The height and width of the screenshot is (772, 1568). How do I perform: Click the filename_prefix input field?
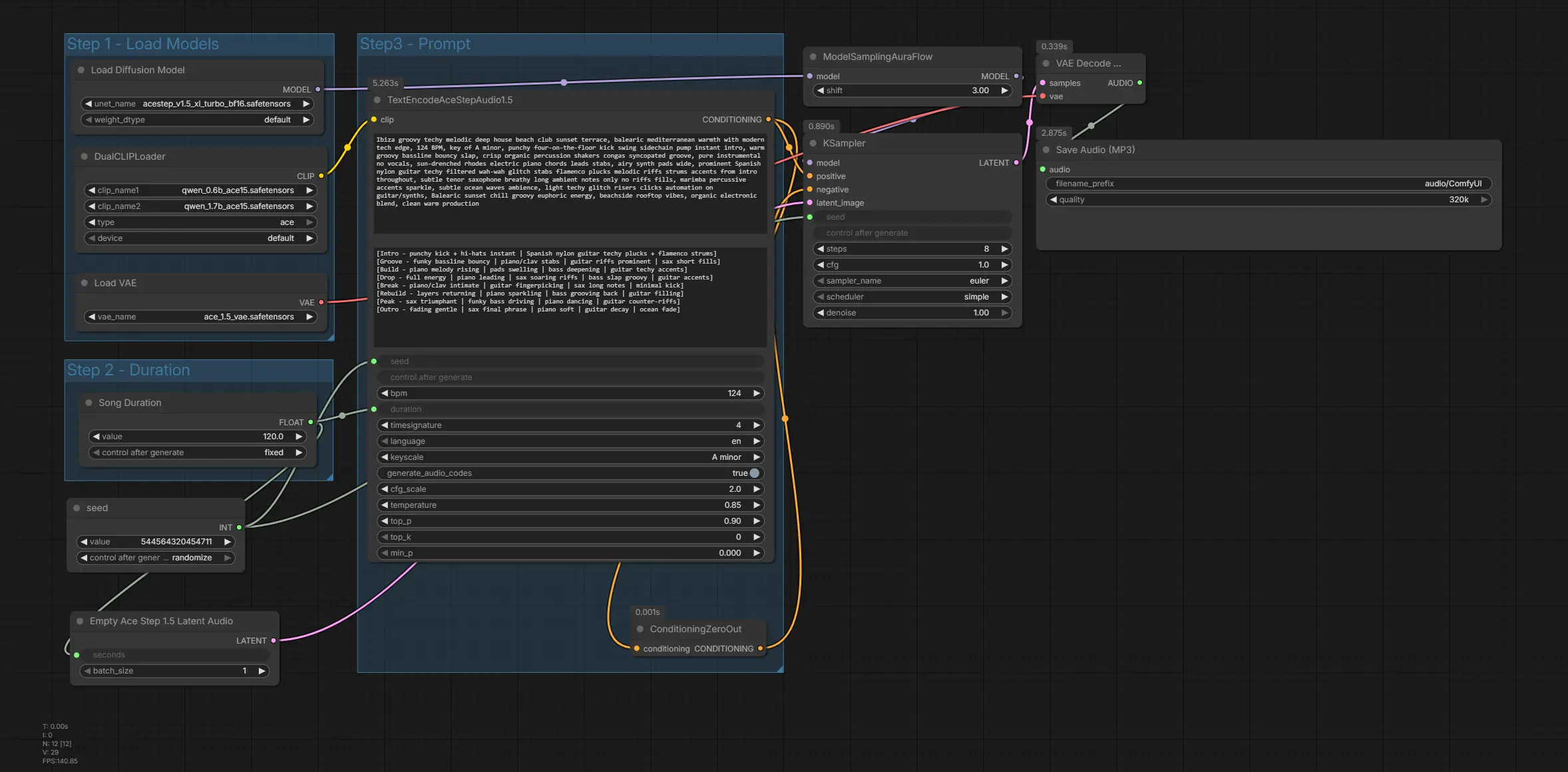point(1267,184)
